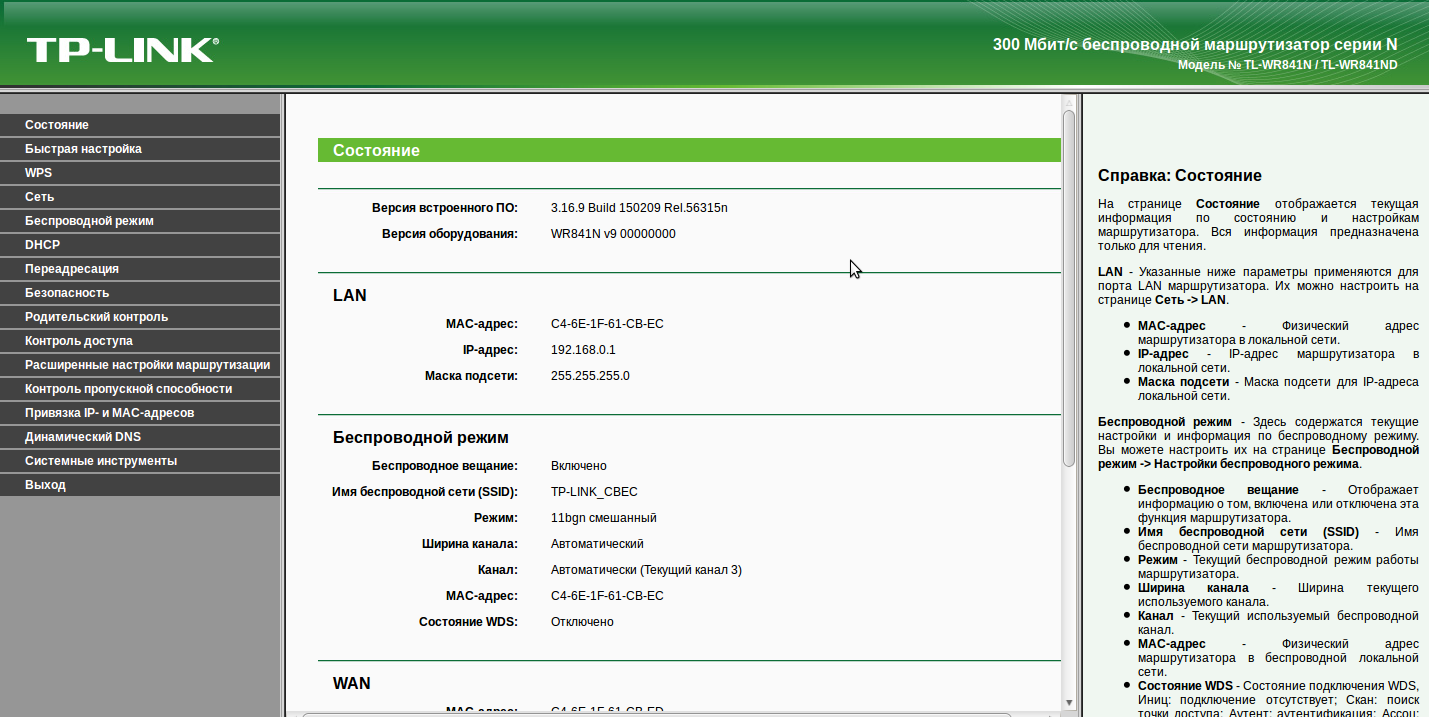Click the main panel vertical scrollbar thumb
The image size is (1429, 717).
(x=1069, y=288)
